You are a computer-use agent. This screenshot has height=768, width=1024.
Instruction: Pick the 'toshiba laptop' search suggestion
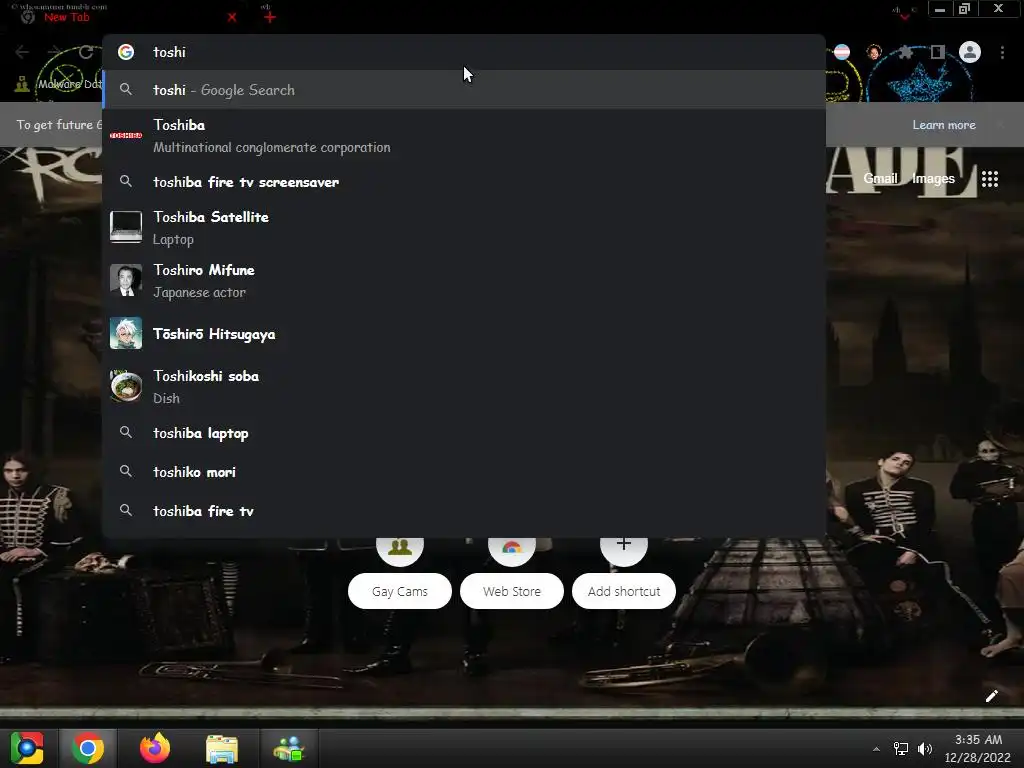click(x=464, y=433)
